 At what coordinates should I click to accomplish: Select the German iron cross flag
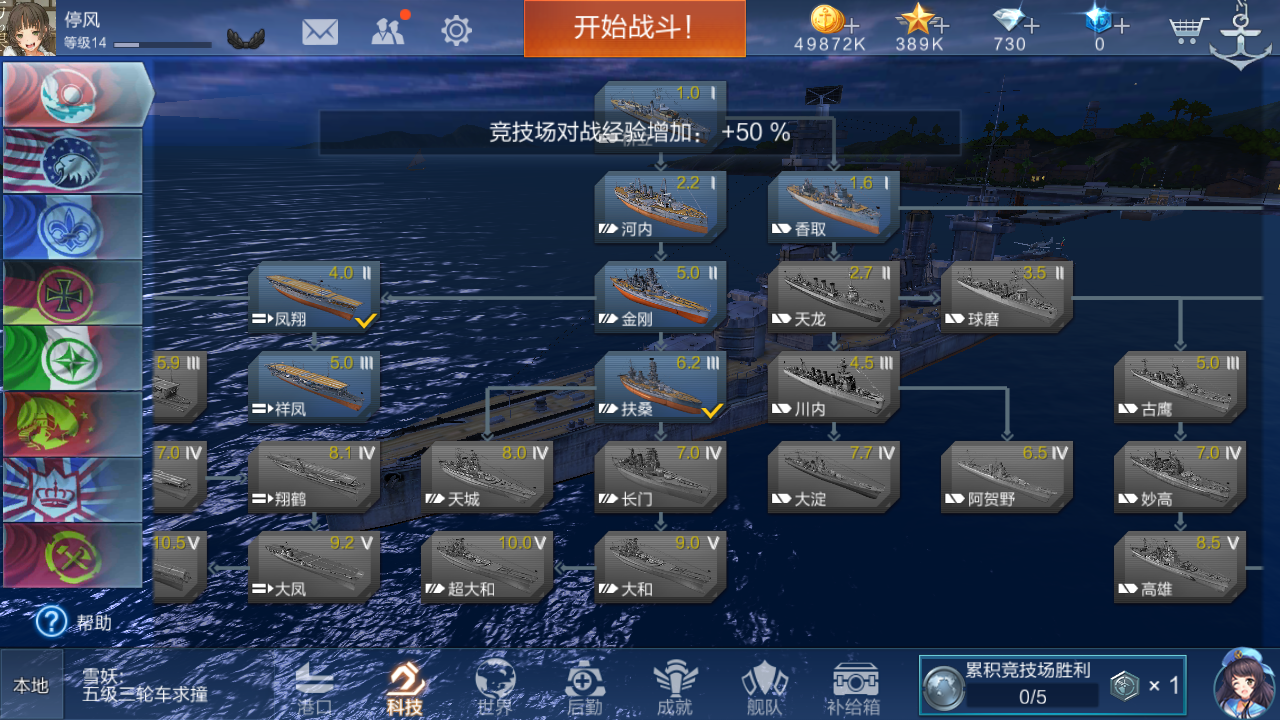(x=72, y=293)
